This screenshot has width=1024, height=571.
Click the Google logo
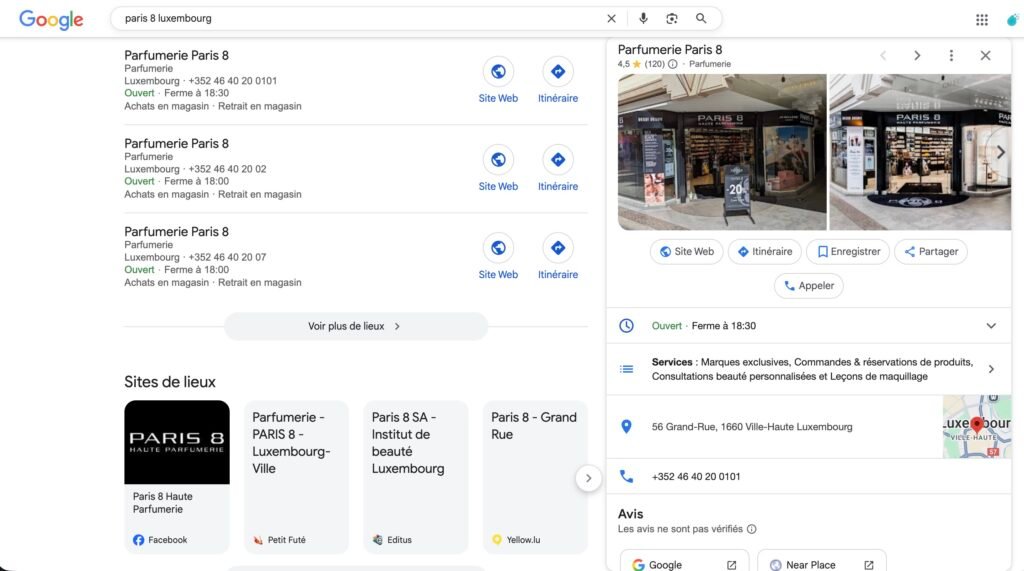click(x=51, y=19)
